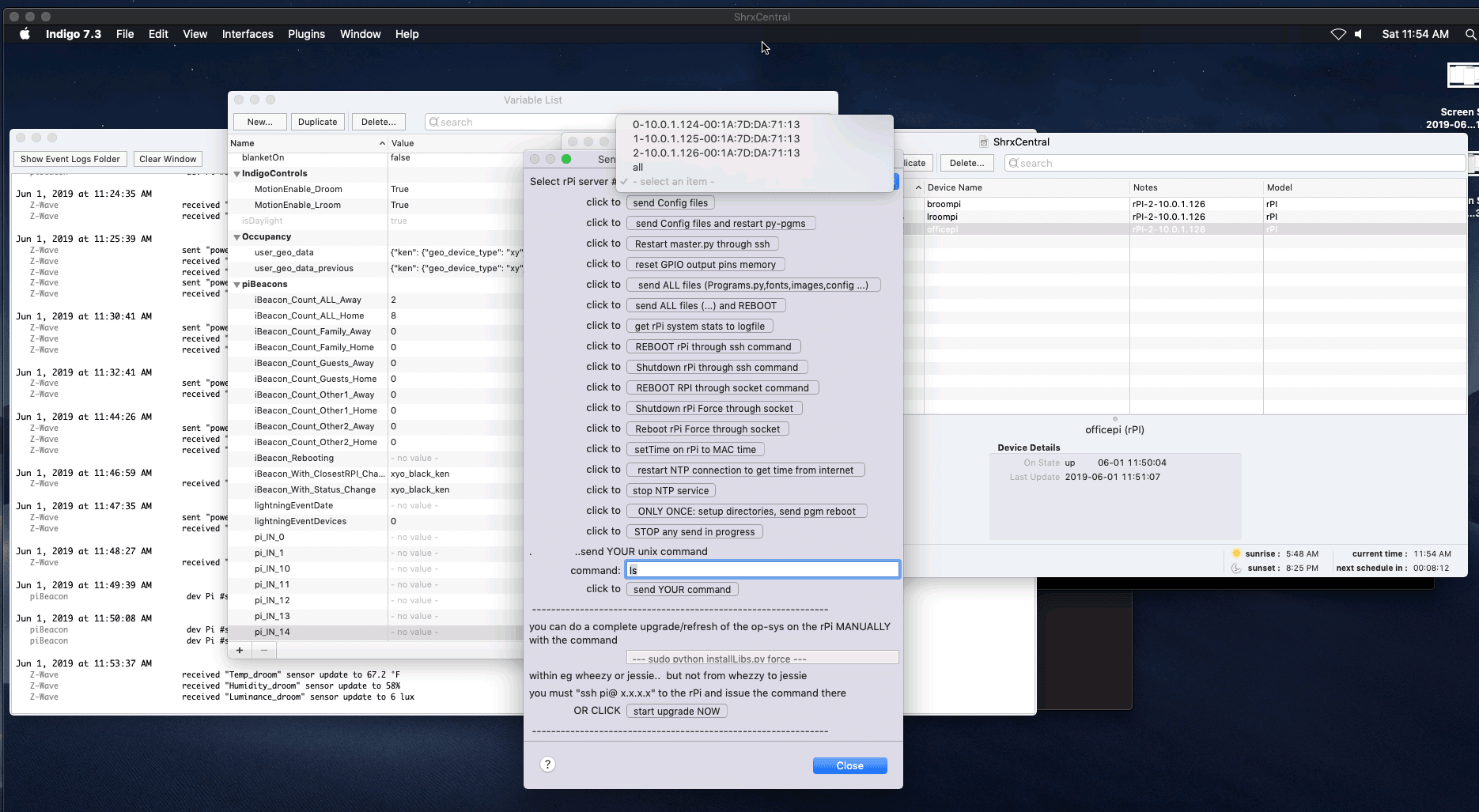Open the Edit menu

[158, 34]
